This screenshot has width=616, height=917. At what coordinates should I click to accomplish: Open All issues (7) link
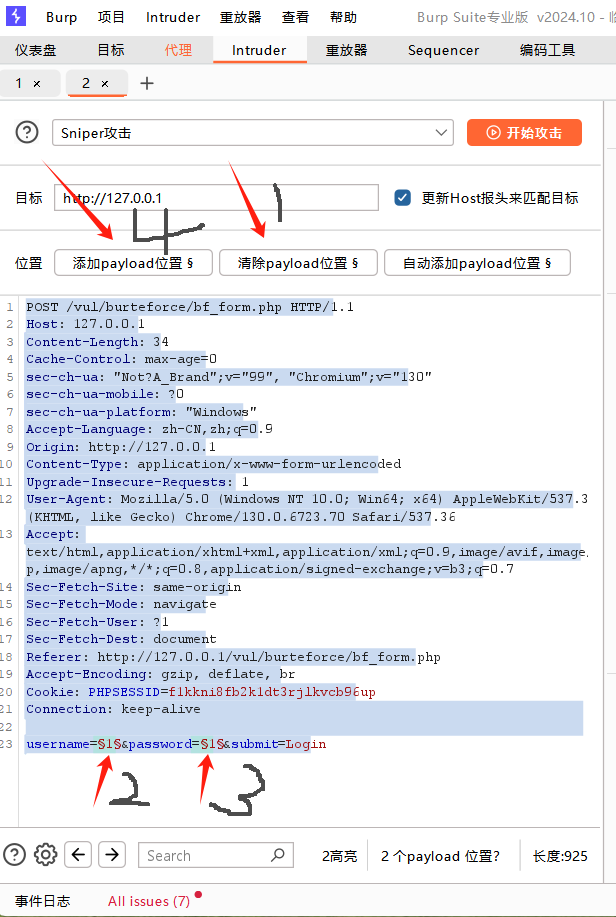click(149, 901)
